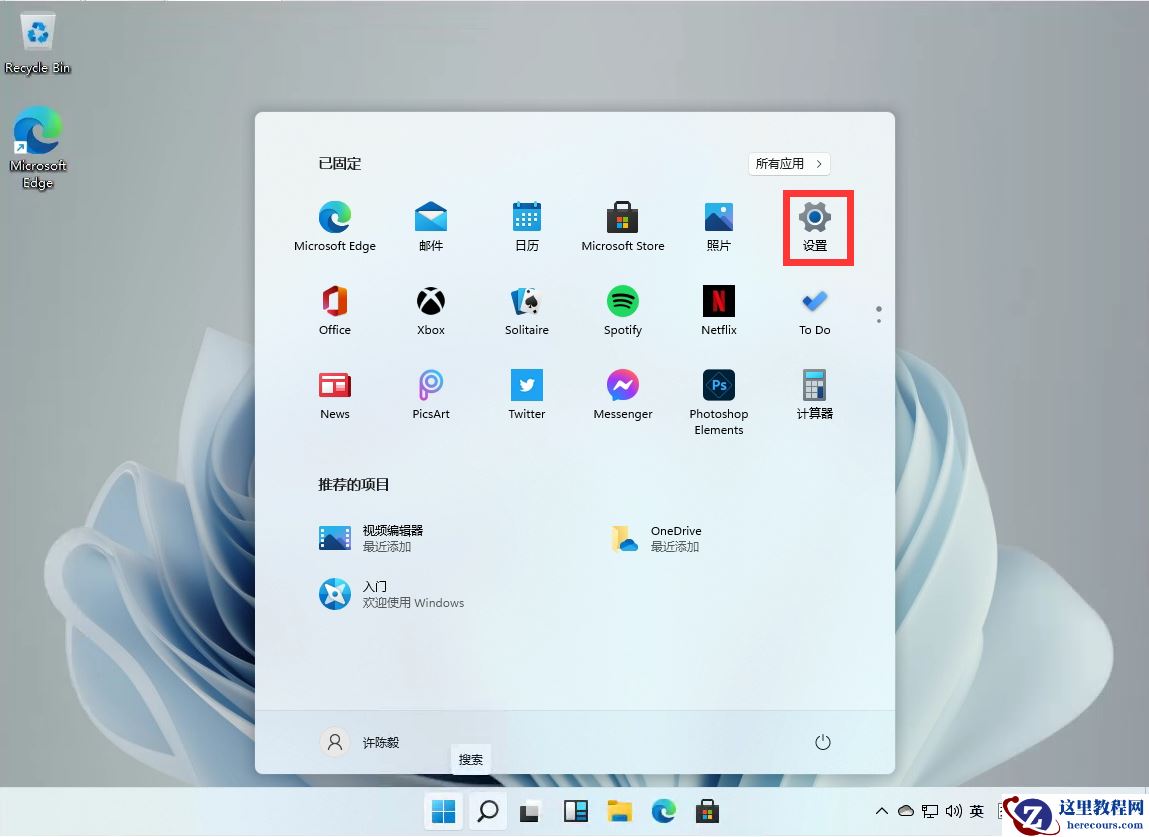Open the 日历 (Calendar) app
1149x837 pixels.
(x=526, y=225)
